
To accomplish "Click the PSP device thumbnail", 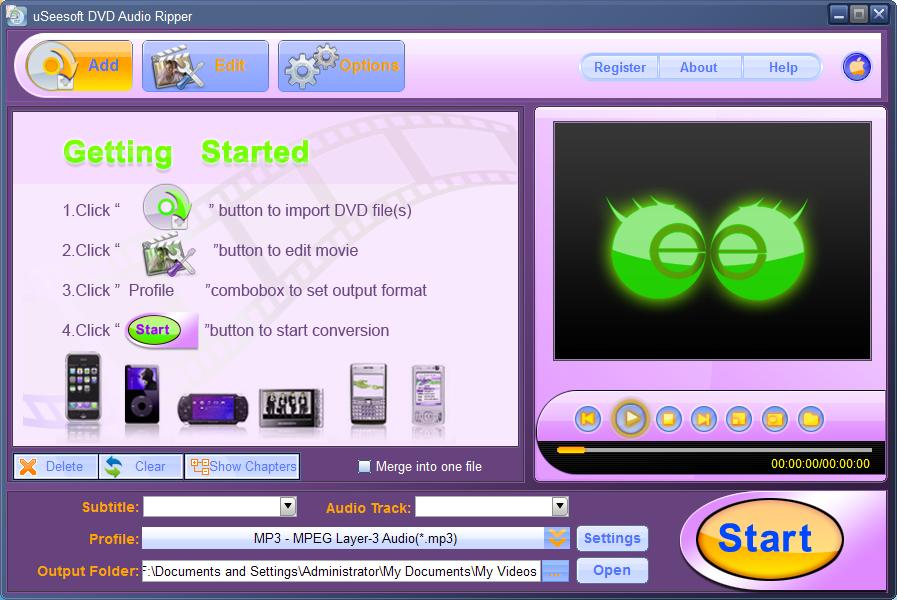I will (x=213, y=408).
